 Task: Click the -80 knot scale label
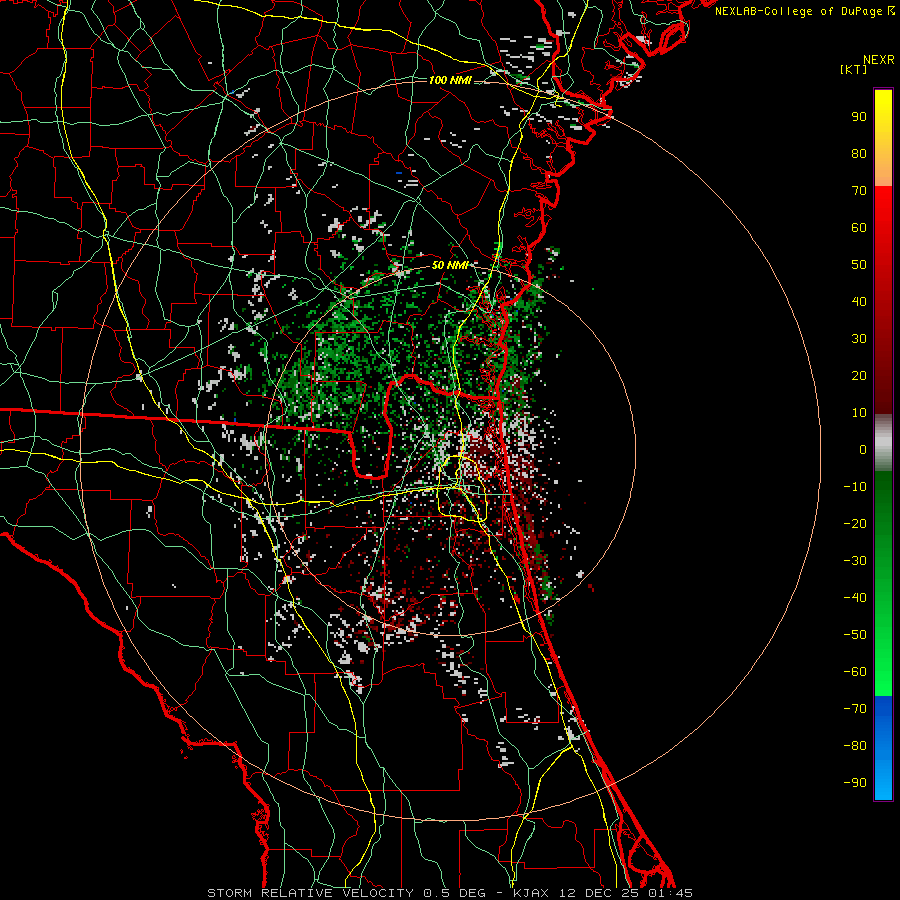pyautogui.click(x=855, y=746)
